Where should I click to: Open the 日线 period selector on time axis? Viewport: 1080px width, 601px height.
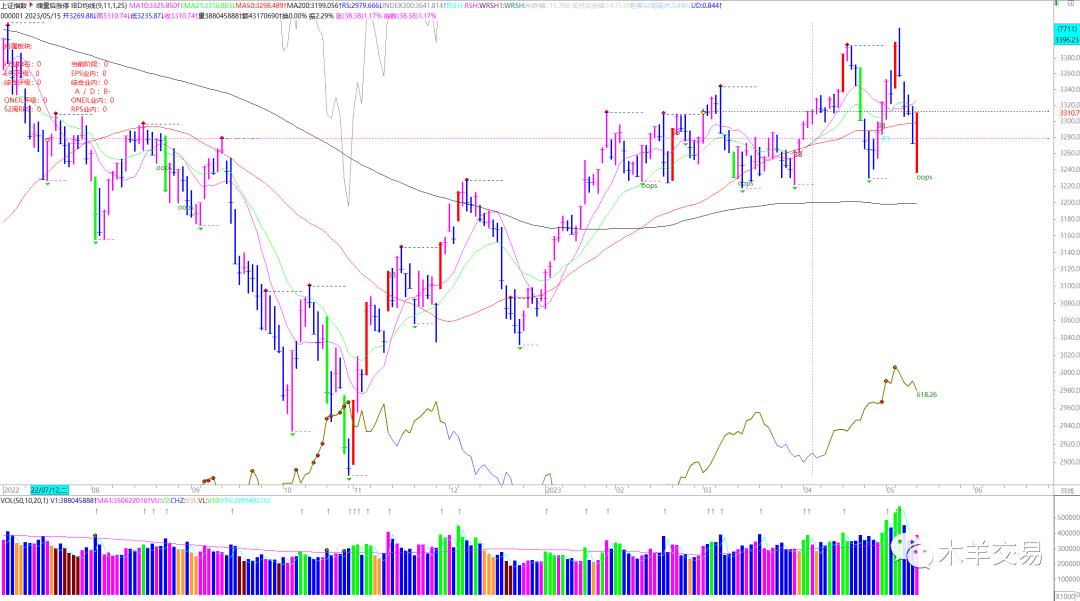pos(1067,490)
